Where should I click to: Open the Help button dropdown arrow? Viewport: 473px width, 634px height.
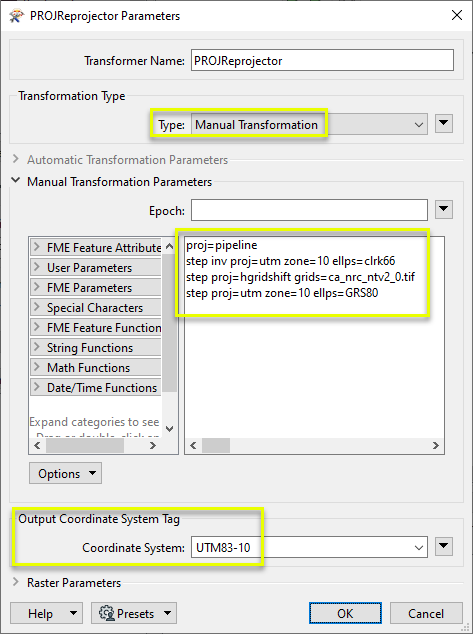[74, 613]
